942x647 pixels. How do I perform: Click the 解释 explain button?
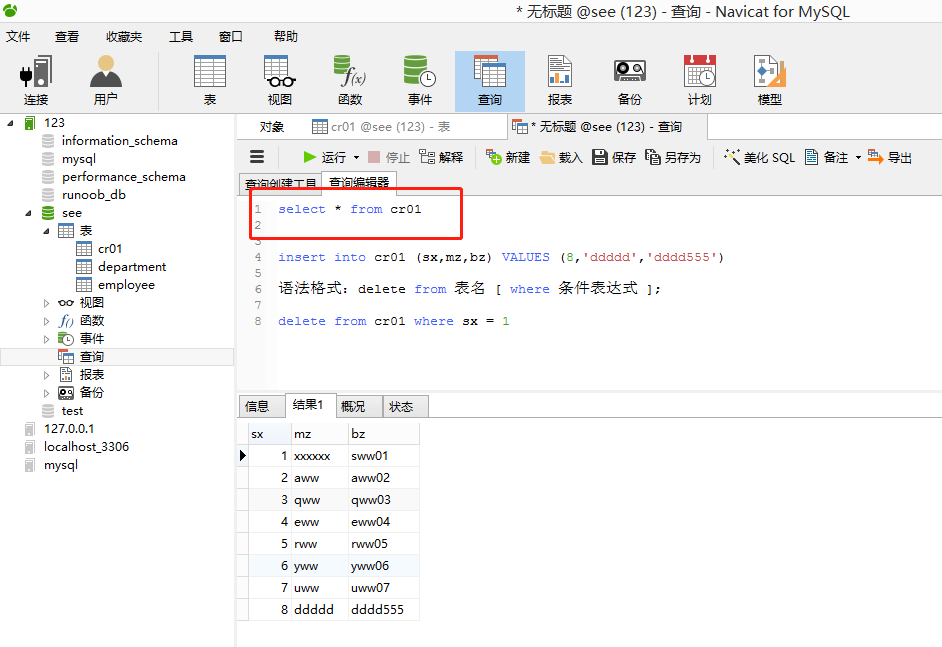pos(442,157)
